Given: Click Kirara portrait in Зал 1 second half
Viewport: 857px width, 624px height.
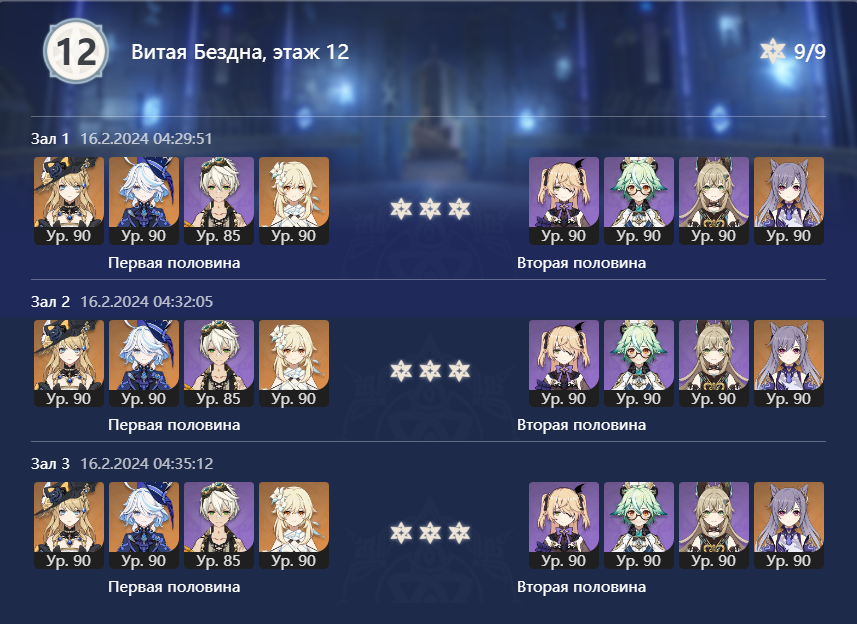Looking at the screenshot, I should pyautogui.click(x=714, y=201).
